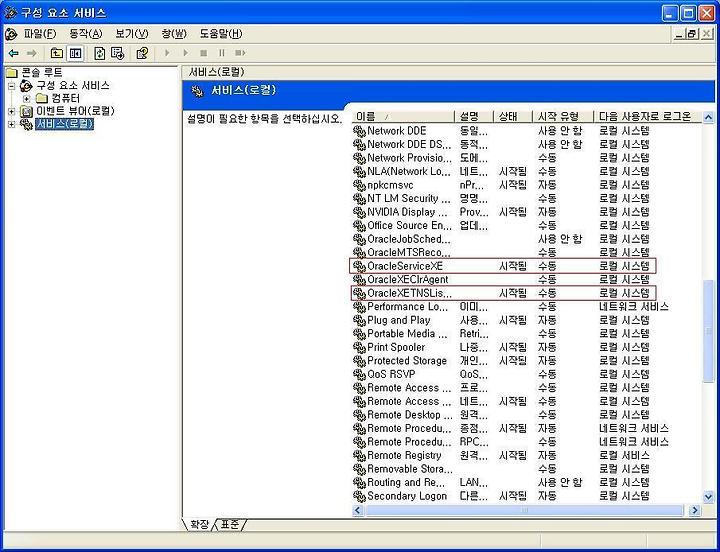Click the gear icon of OracleXETNSLis… row
This screenshot has height=552, width=720.
pyautogui.click(x=359, y=293)
